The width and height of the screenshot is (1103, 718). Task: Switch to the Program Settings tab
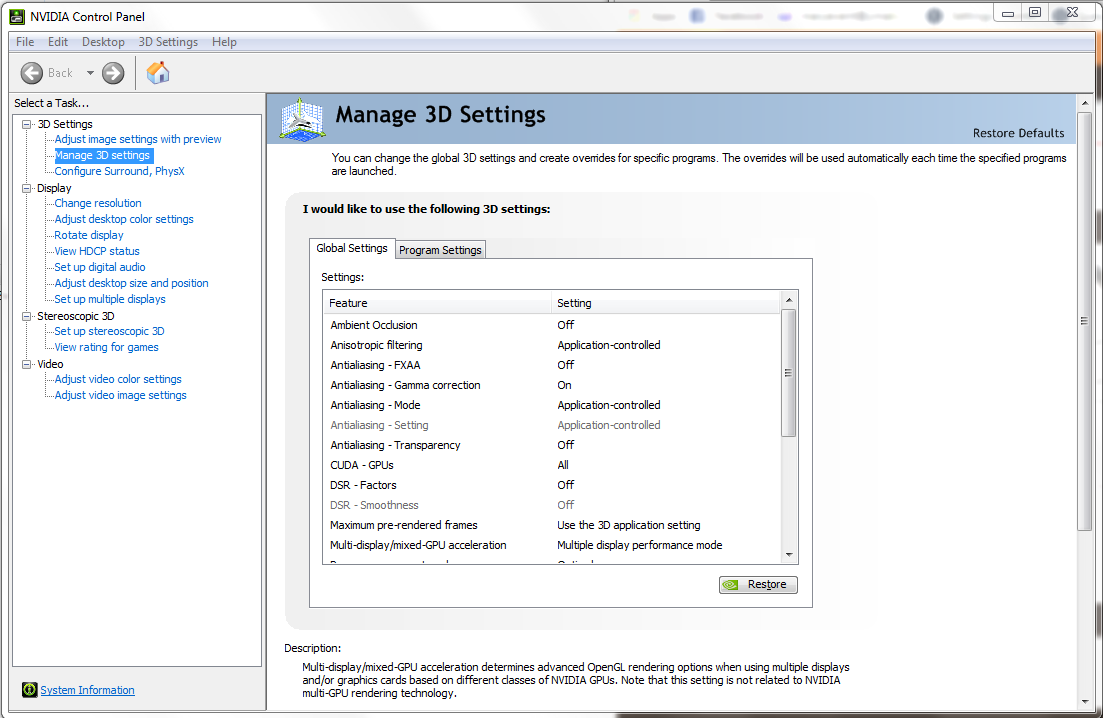440,250
